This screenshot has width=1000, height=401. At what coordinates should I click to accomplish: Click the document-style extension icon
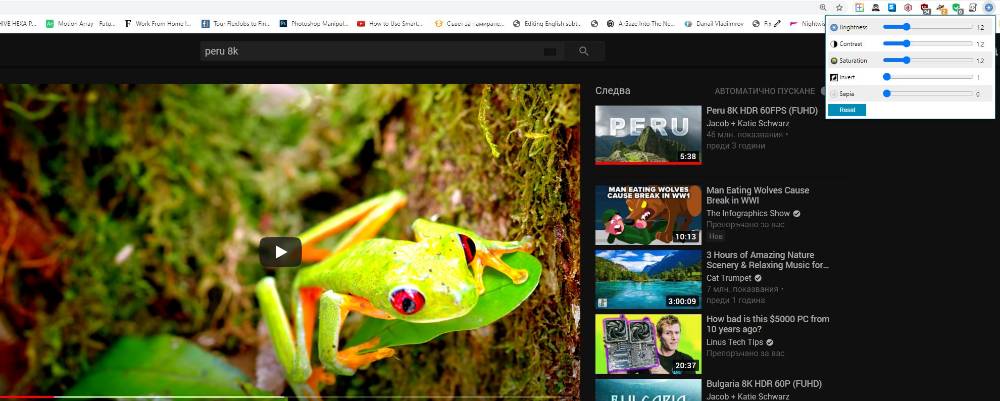click(973, 8)
